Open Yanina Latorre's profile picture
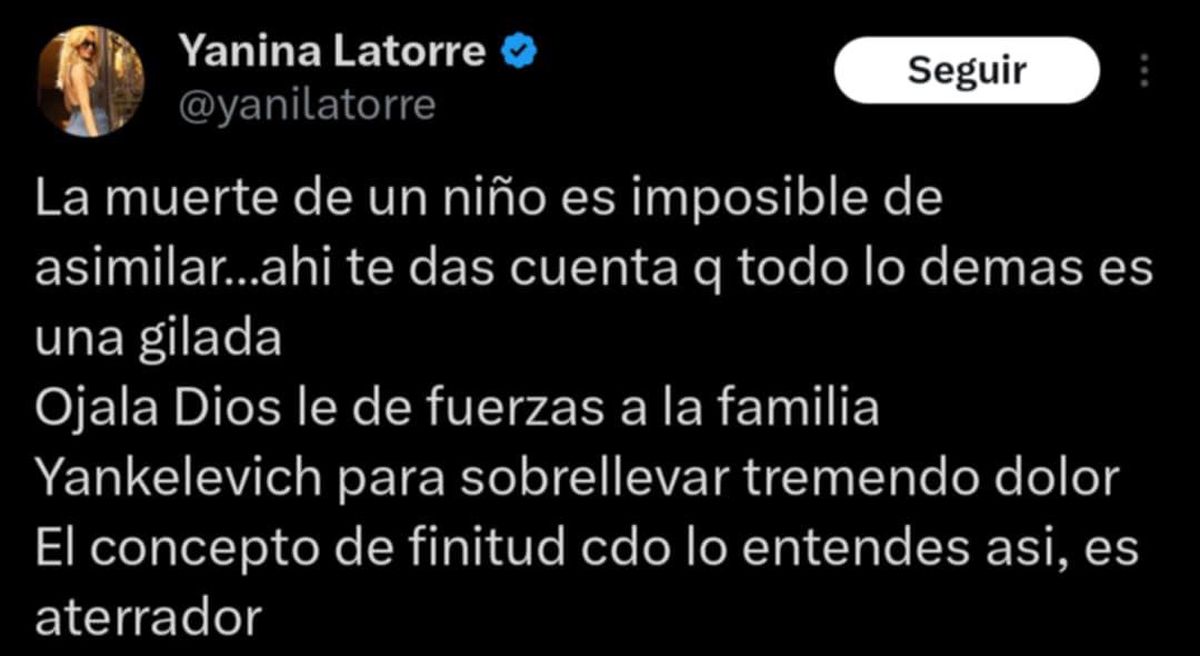 [91, 79]
